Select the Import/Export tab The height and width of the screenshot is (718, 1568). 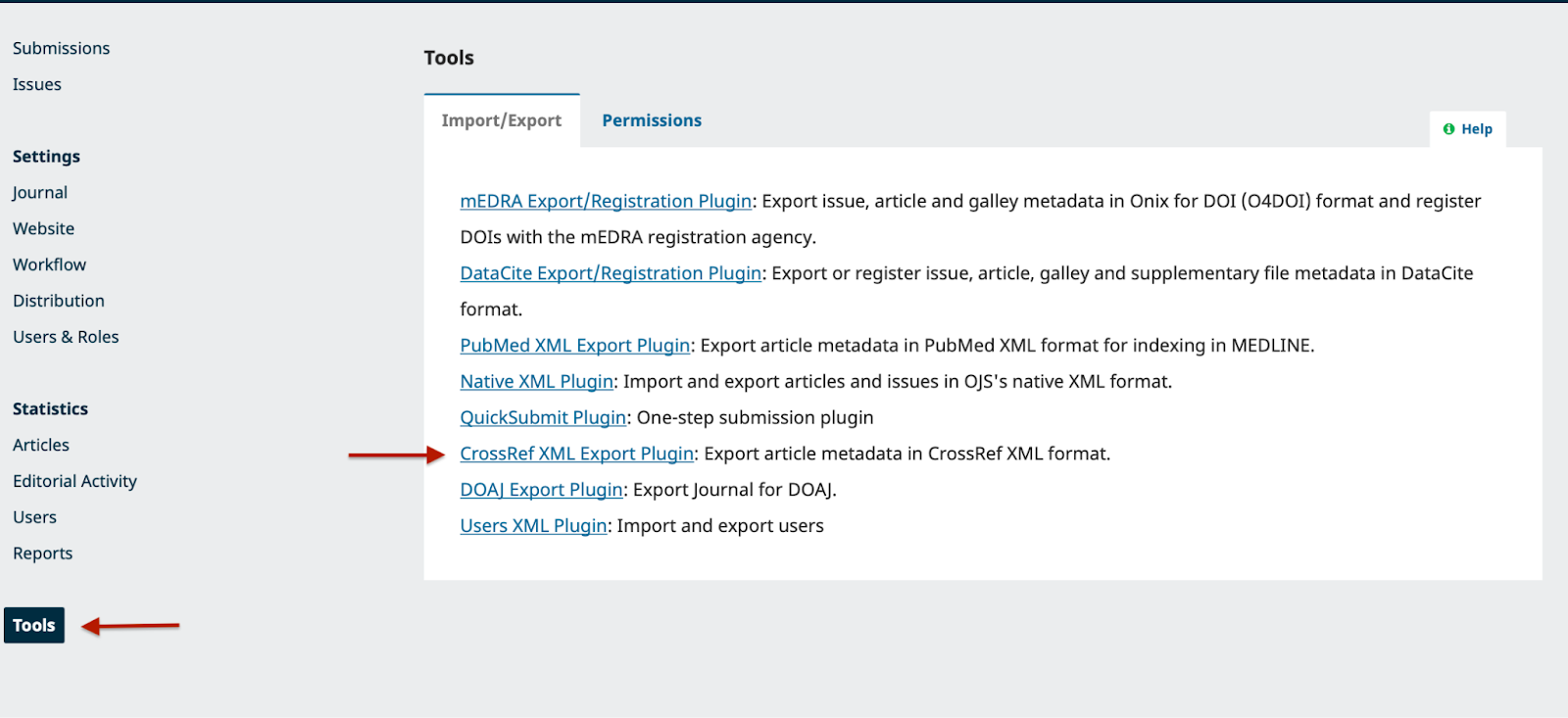pyautogui.click(x=501, y=120)
